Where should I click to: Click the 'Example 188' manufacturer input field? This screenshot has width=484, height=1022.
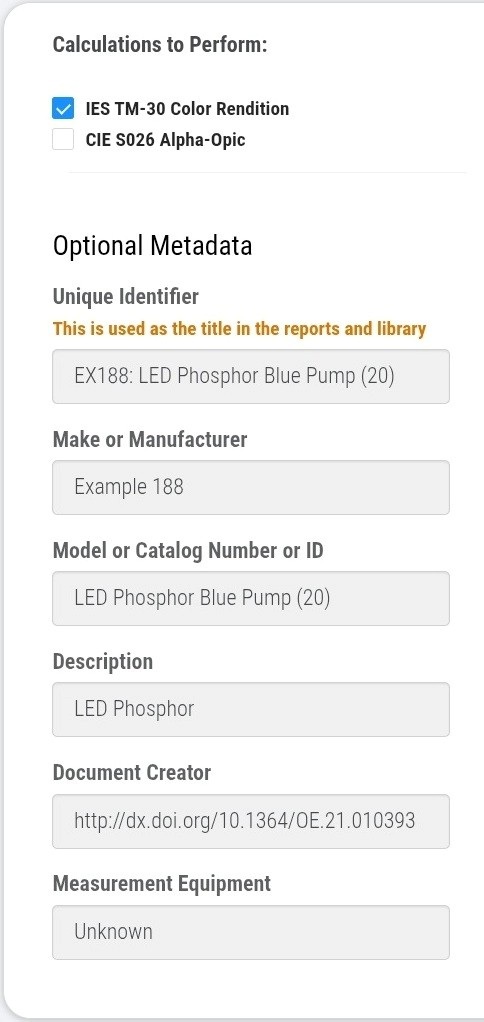[x=251, y=487]
